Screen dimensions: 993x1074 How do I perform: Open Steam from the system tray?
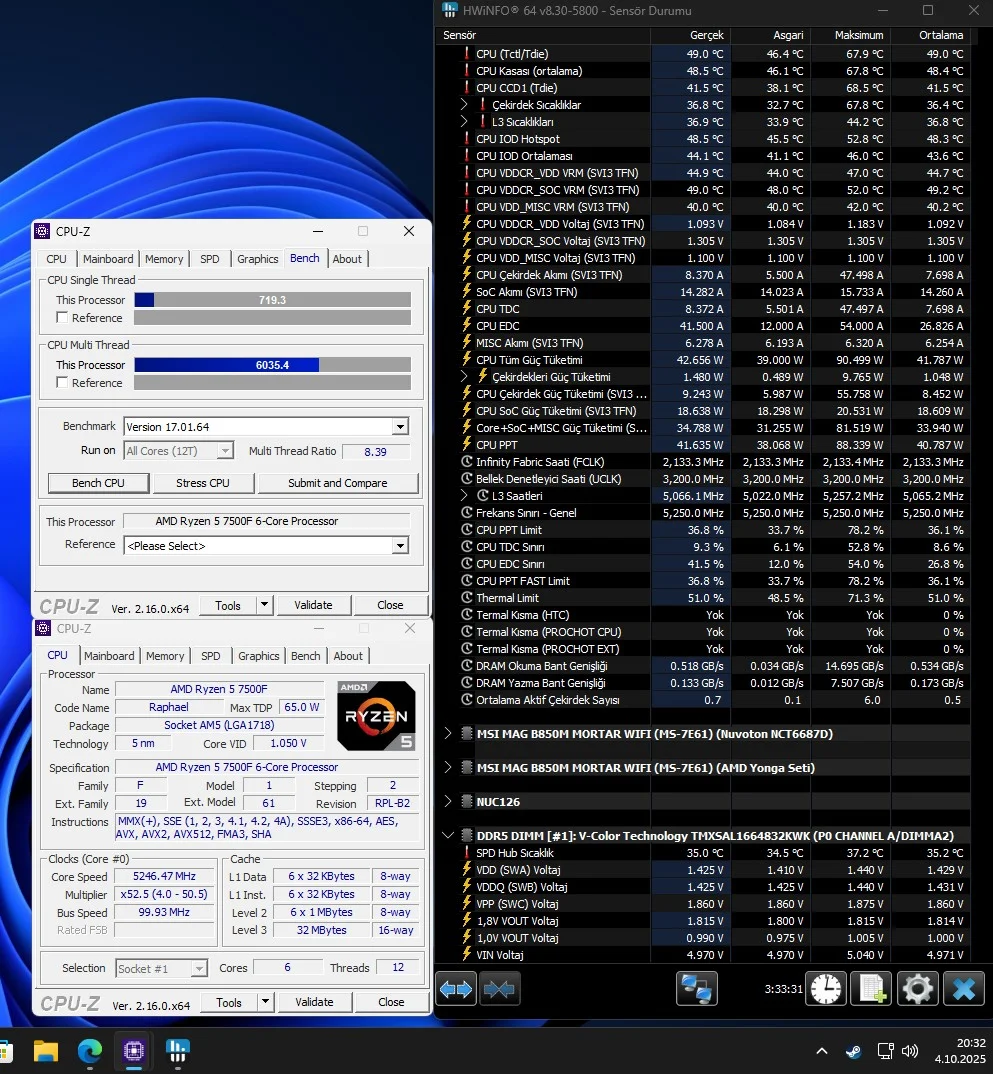(x=852, y=1051)
